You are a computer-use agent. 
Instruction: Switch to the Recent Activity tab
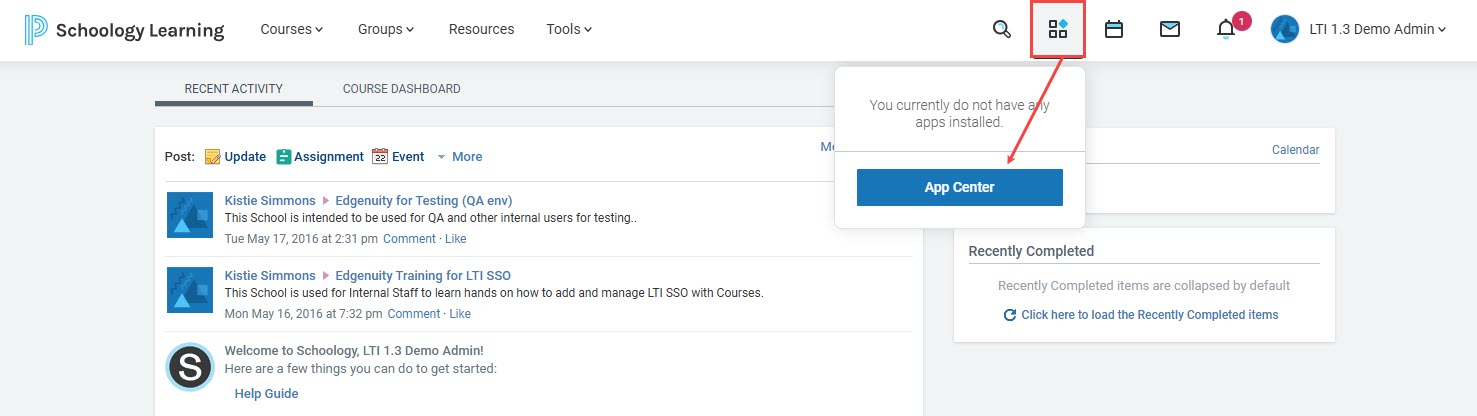point(234,89)
